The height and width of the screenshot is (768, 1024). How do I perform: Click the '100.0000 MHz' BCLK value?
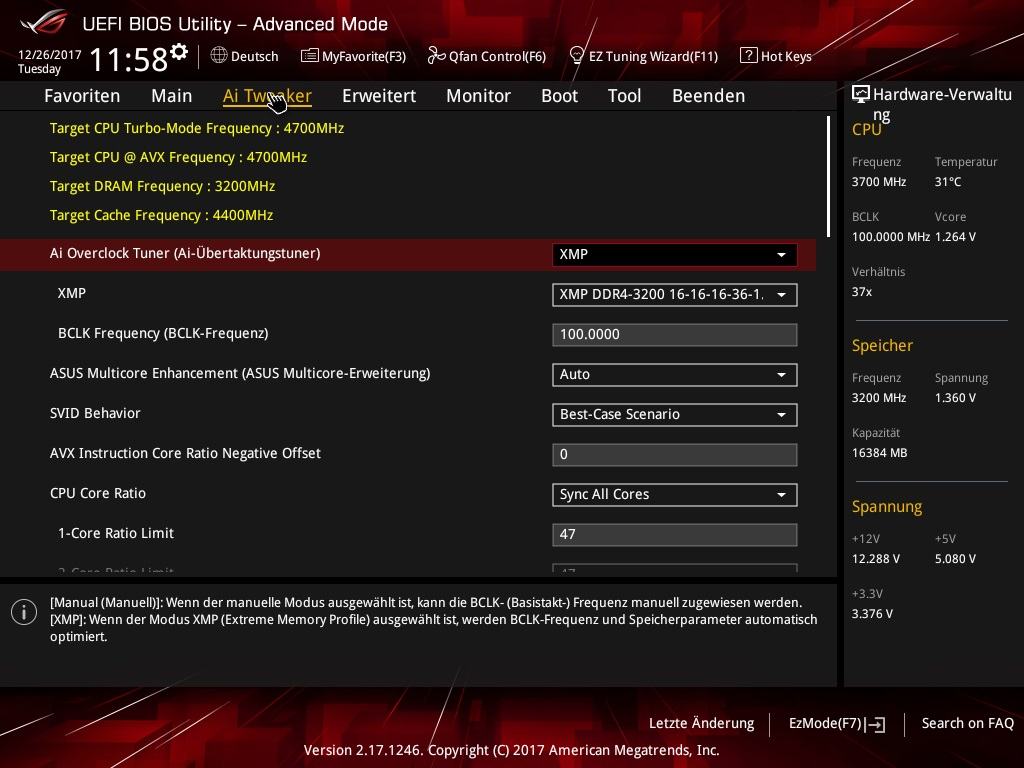pyautogui.click(x=891, y=237)
